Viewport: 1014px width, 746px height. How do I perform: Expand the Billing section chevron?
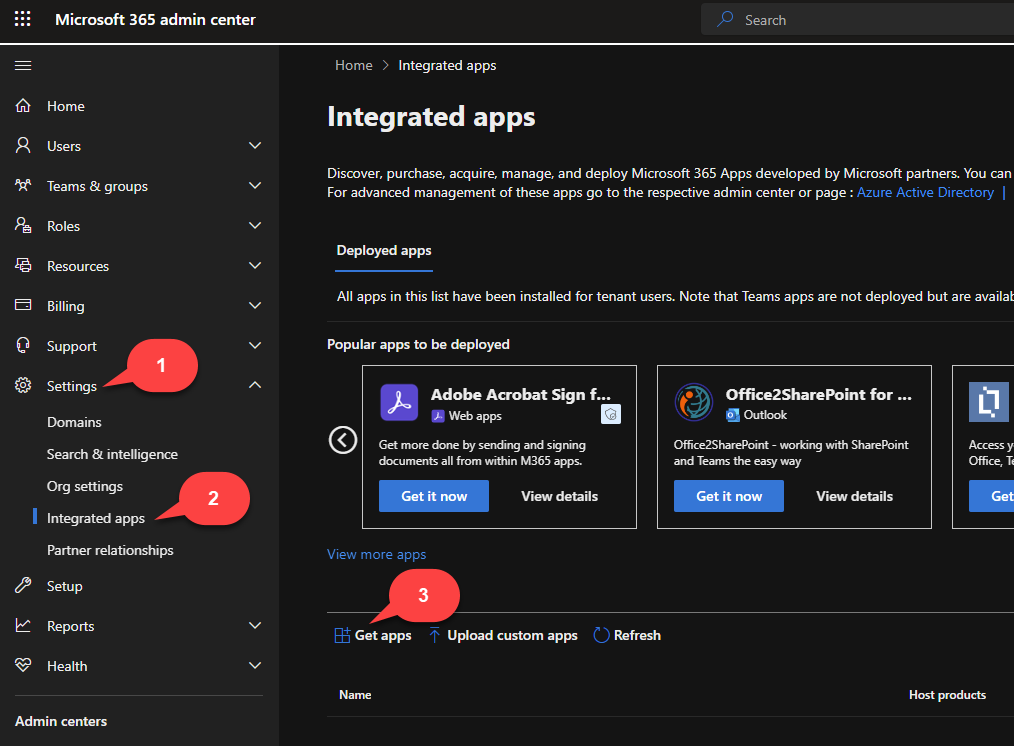point(255,306)
